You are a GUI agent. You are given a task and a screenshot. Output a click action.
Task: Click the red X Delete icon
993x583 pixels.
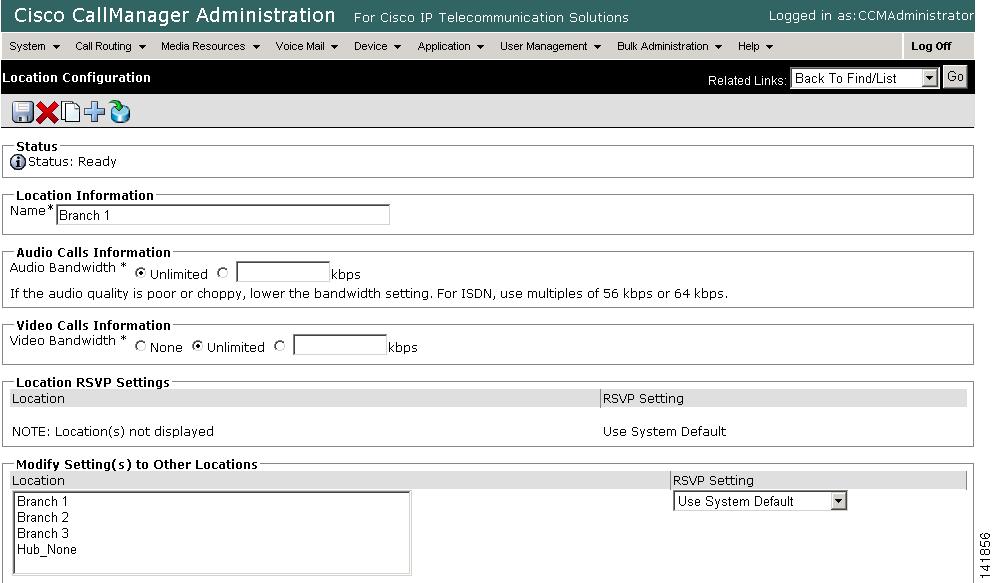point(47,112)
